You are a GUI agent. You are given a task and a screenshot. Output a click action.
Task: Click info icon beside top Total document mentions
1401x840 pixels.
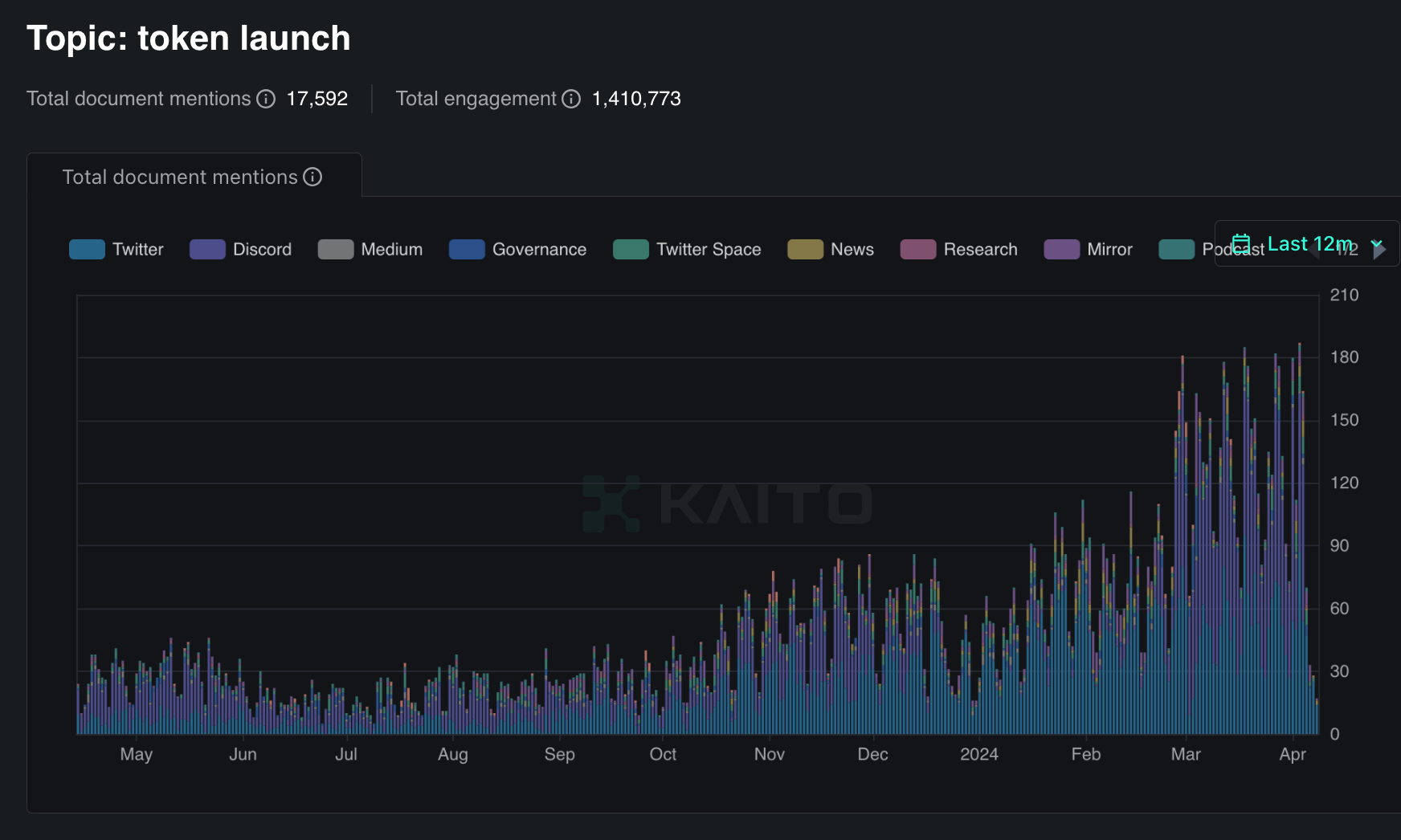point(266,99)
